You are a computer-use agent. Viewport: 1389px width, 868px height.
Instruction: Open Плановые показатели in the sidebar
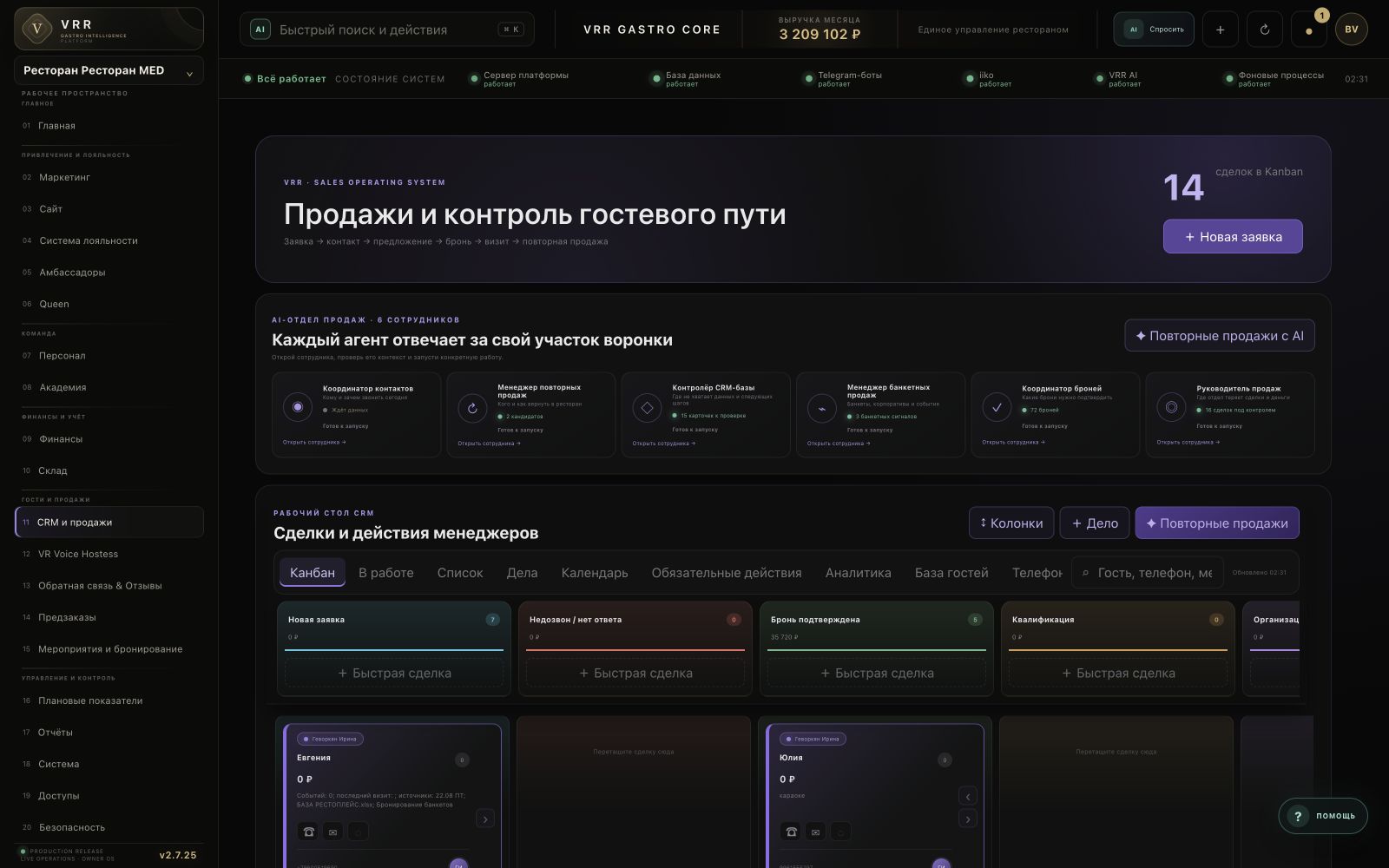click(109, 700)
